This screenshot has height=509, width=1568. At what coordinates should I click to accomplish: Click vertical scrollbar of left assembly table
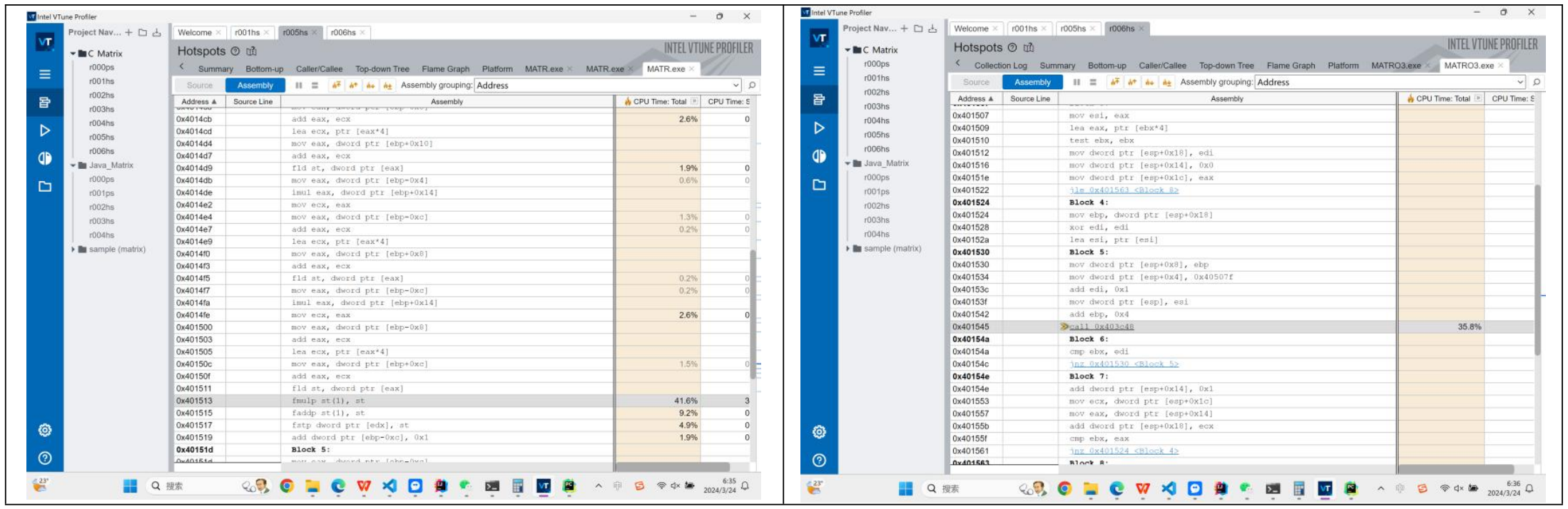click(753, 315)
